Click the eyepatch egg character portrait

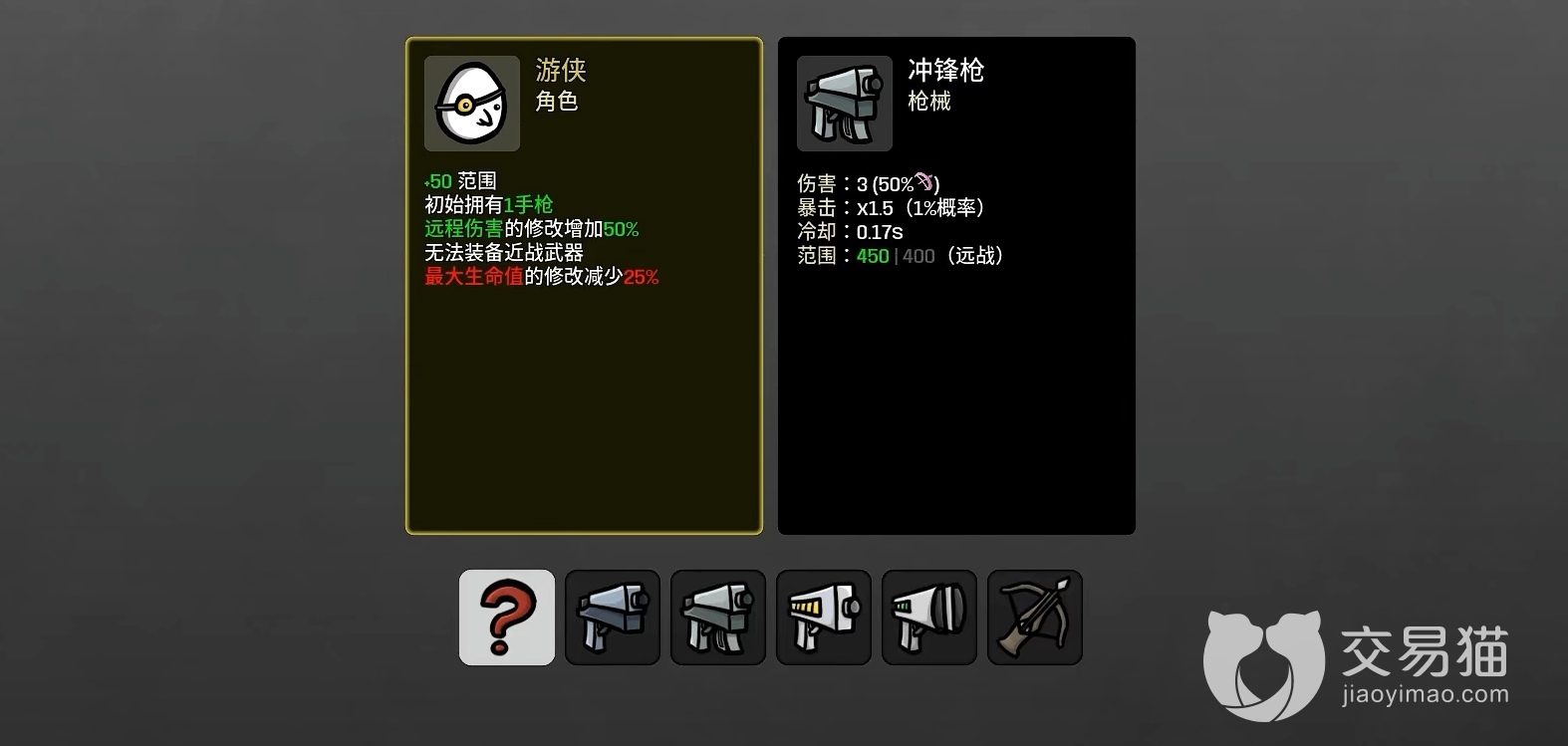coord(472,104)
